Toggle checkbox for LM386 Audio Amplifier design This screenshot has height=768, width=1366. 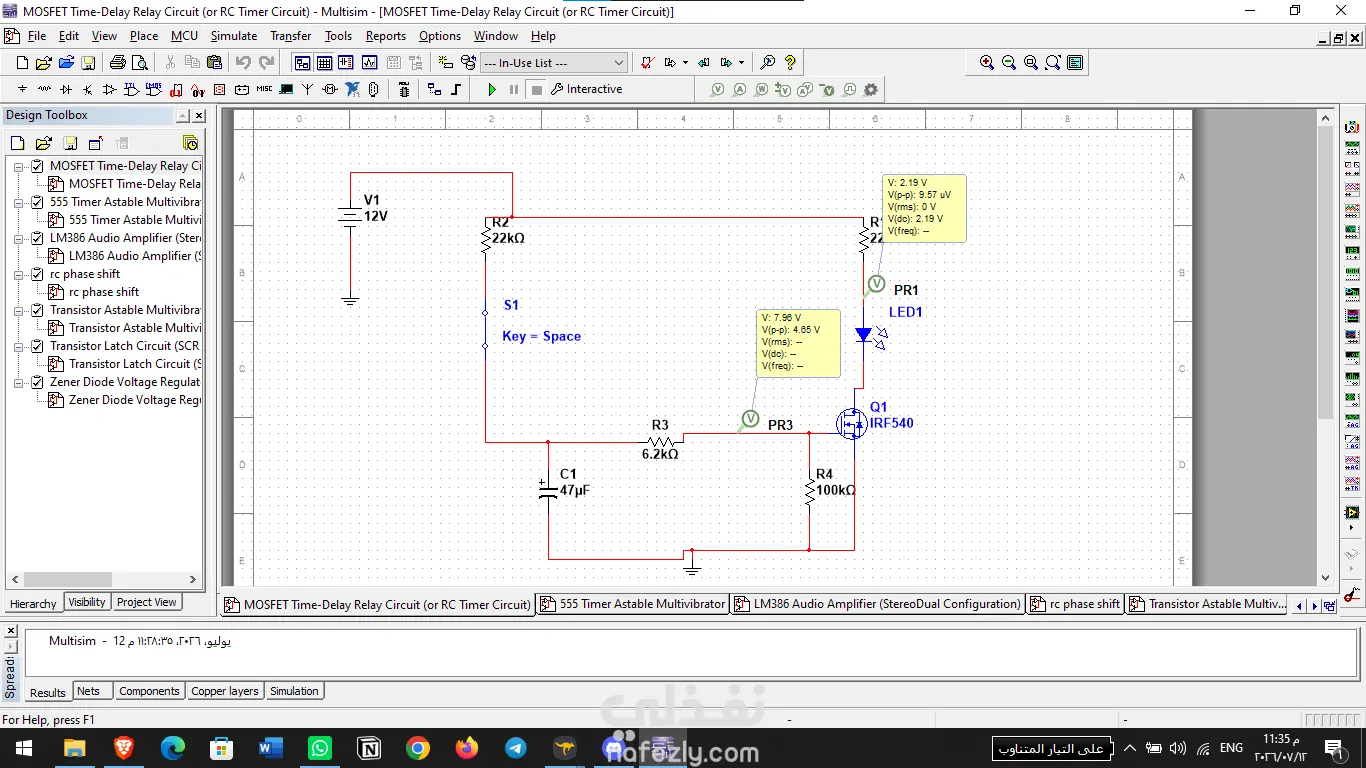pos(37,238)
